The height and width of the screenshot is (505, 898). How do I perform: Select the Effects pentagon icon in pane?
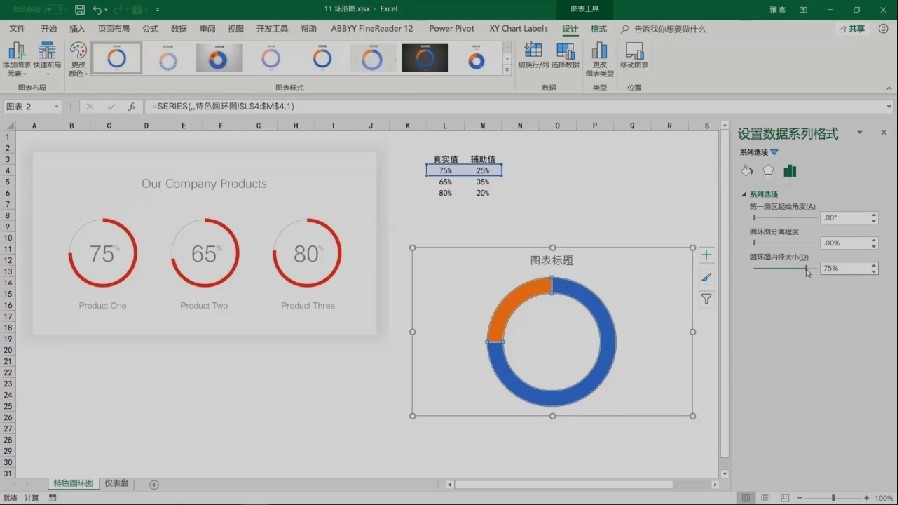tap(768, 171)
